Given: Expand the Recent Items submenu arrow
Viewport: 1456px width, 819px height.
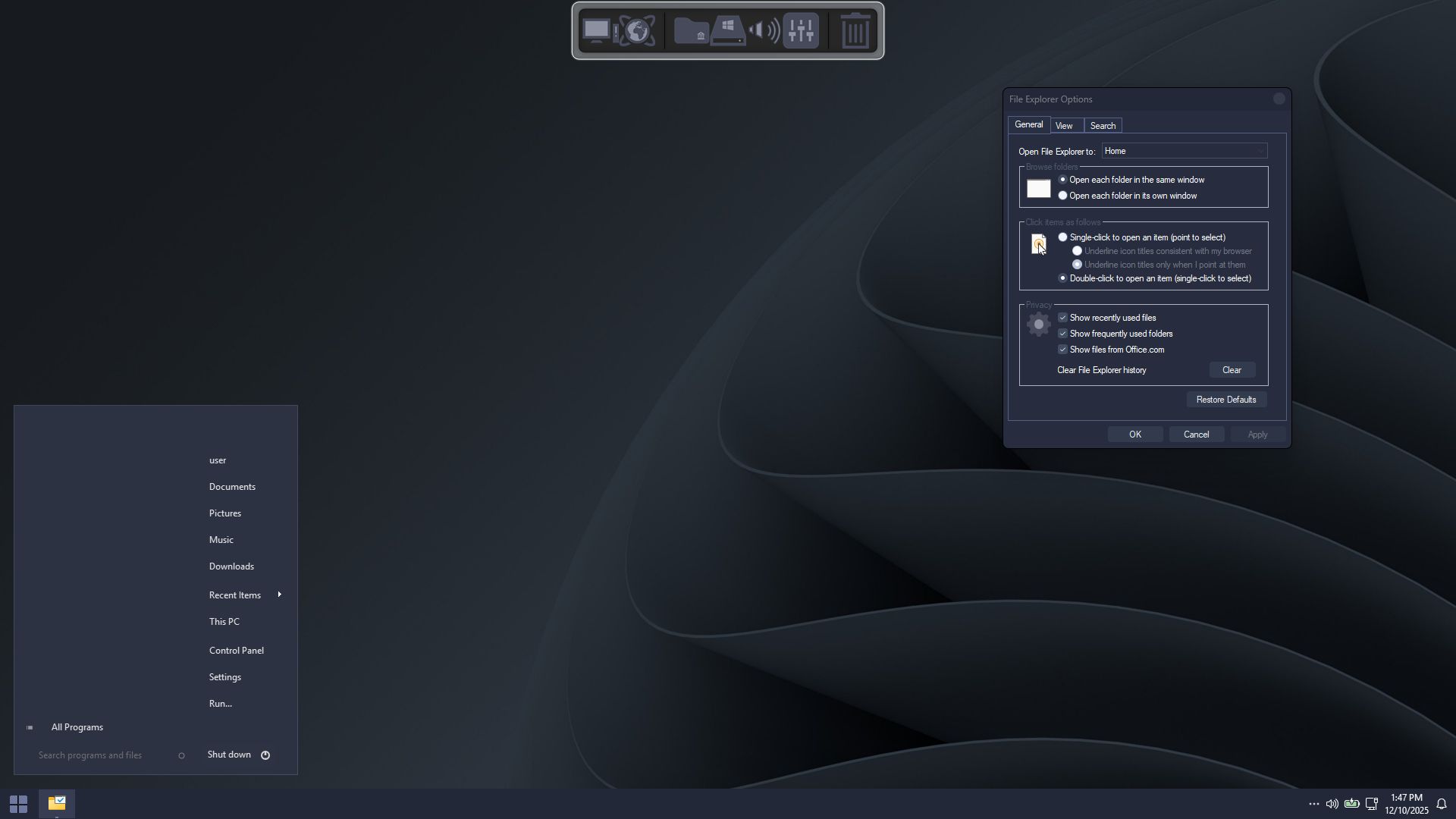Looking at the screenshot, I should tap(279, 595).
